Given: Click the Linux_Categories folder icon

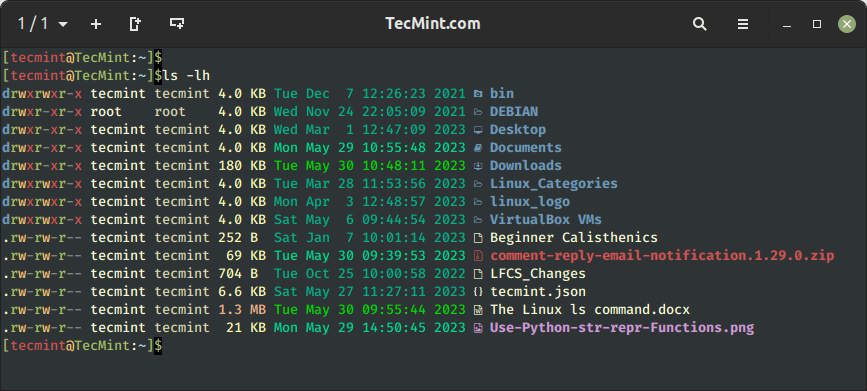Looking at the screenshot, I should click(478, 184).
